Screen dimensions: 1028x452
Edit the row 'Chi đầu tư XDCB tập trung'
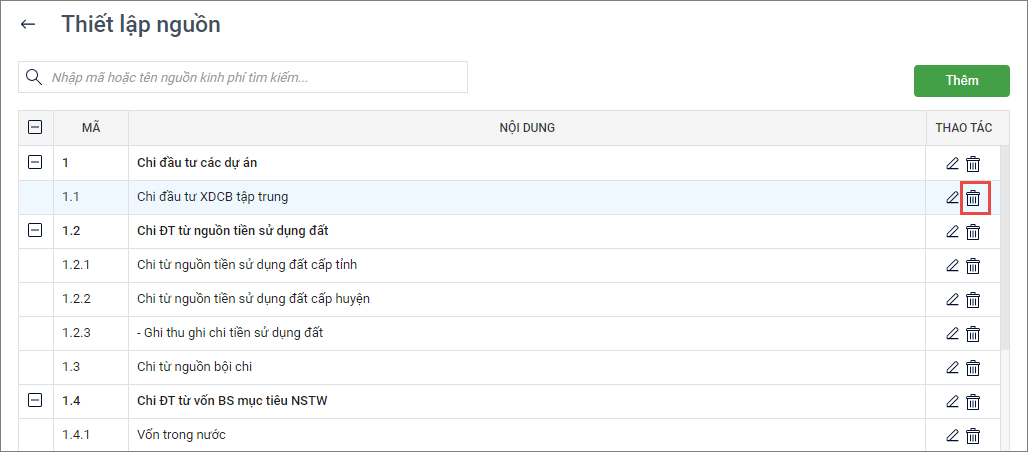tap(952, 198)
